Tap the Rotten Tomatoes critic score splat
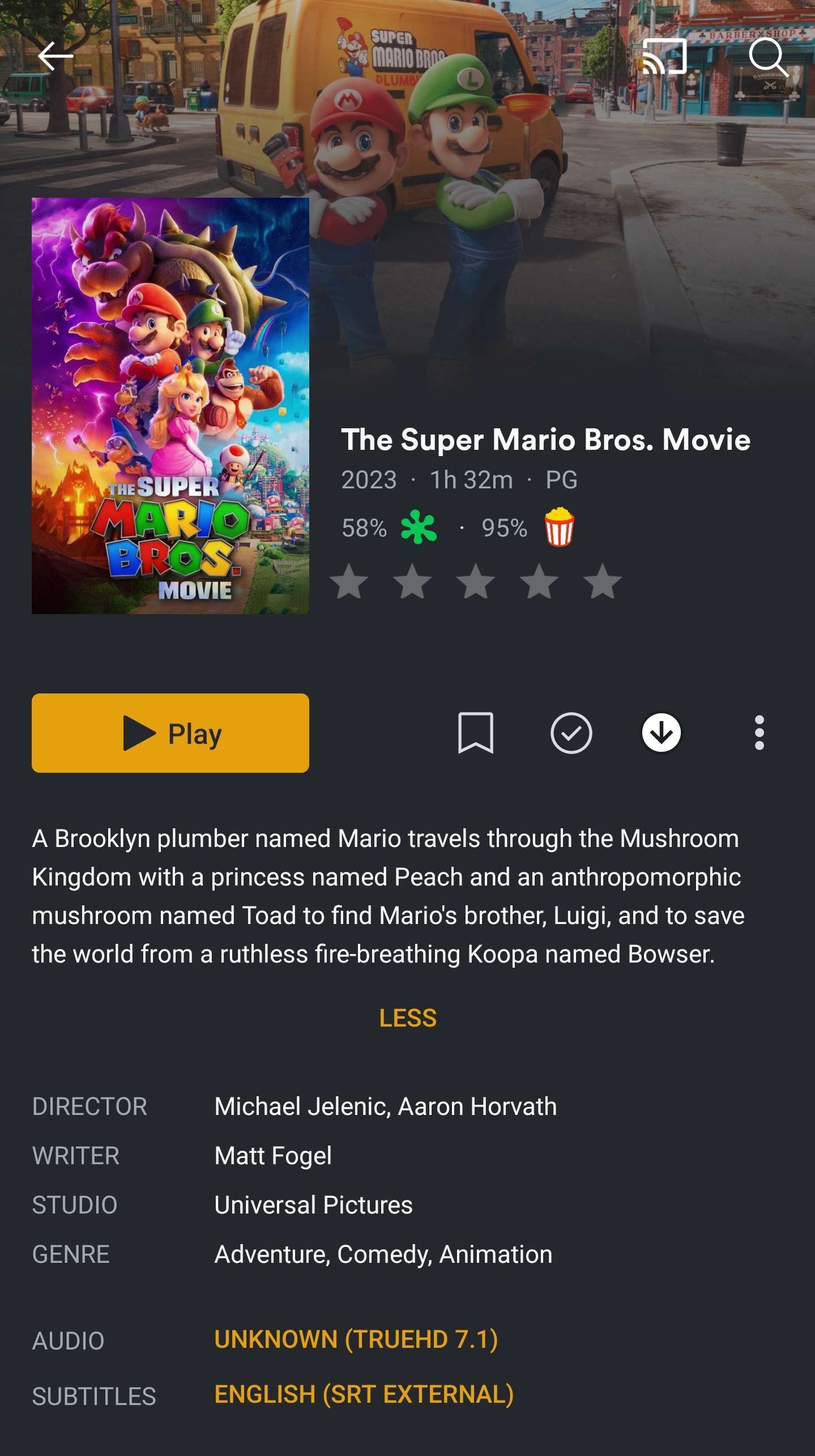This screenshot has height=1456, width=815. click(x=419, y=527)
